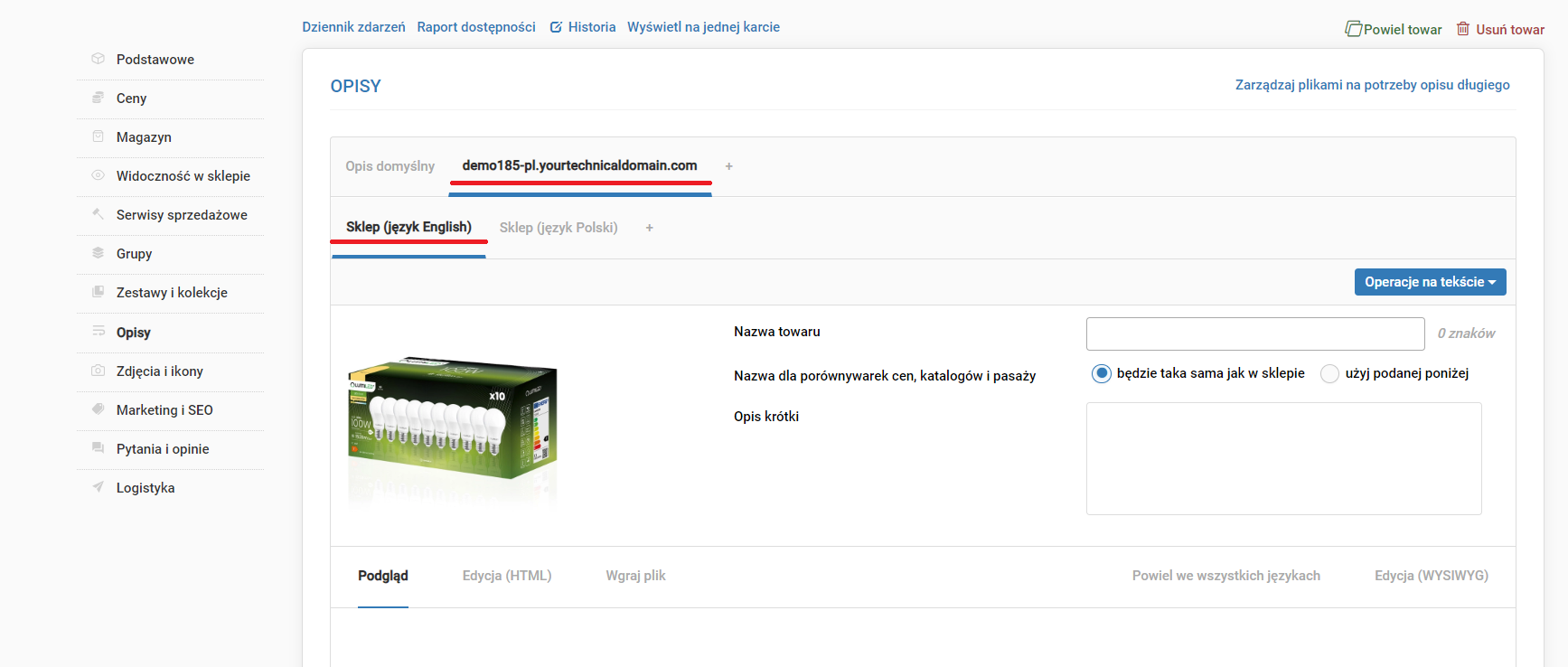Screen dimensions: 1568x667
Task: Open Raport dostępności link
Action: [x=476, y=27]
